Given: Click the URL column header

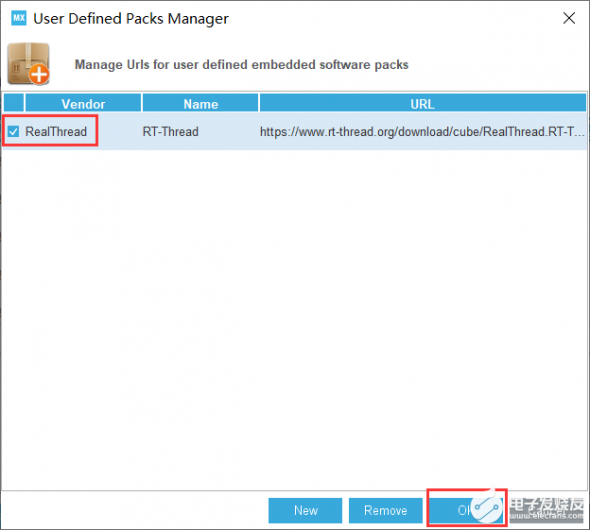Looking at the screenshot, I should click(x=423, y=103).
